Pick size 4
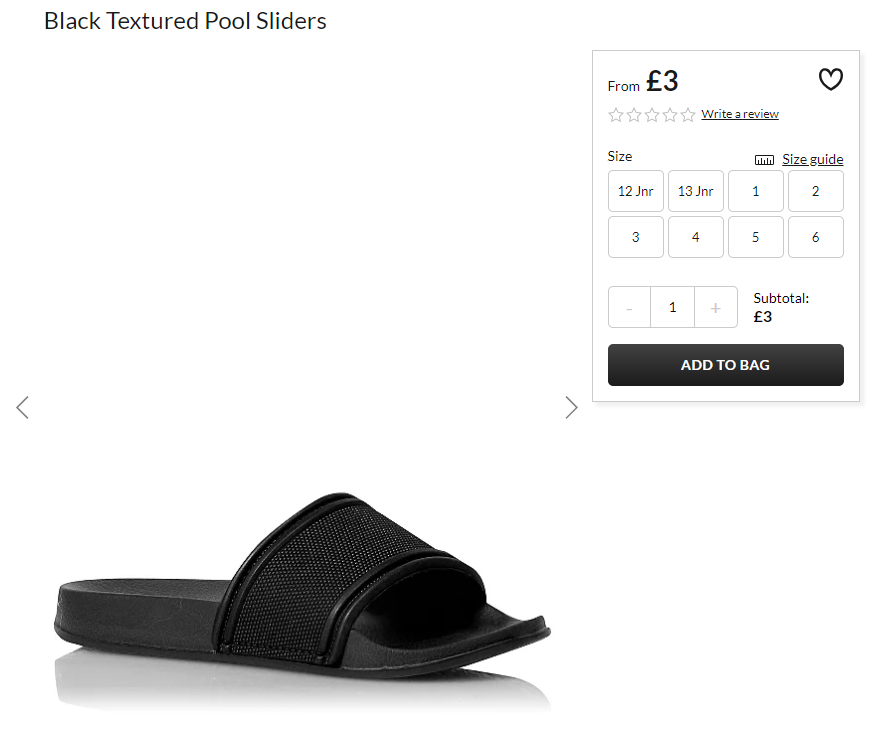Viewport: 885px width, 733px height. pyautogui.click(x=695, y=237)
